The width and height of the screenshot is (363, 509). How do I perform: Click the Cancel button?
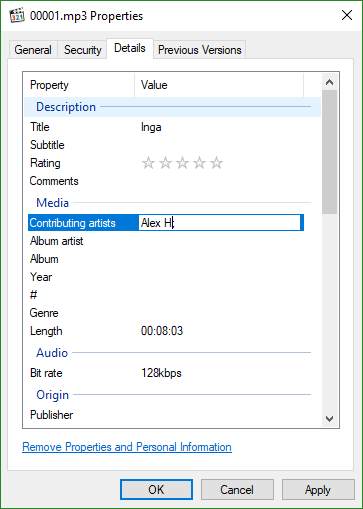click(x=237, y=490)
